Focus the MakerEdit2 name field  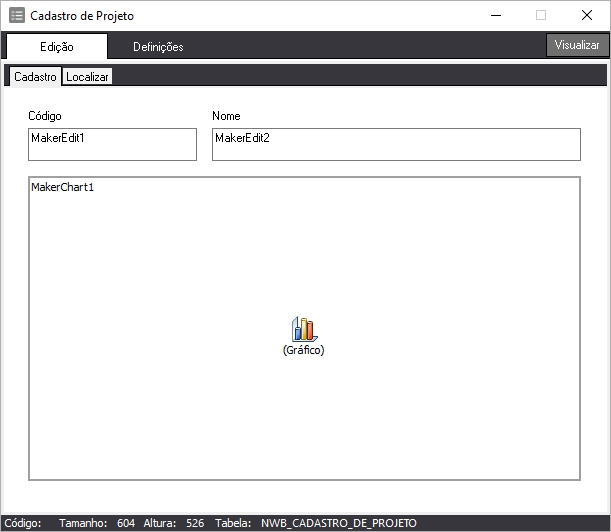point(396,144)
